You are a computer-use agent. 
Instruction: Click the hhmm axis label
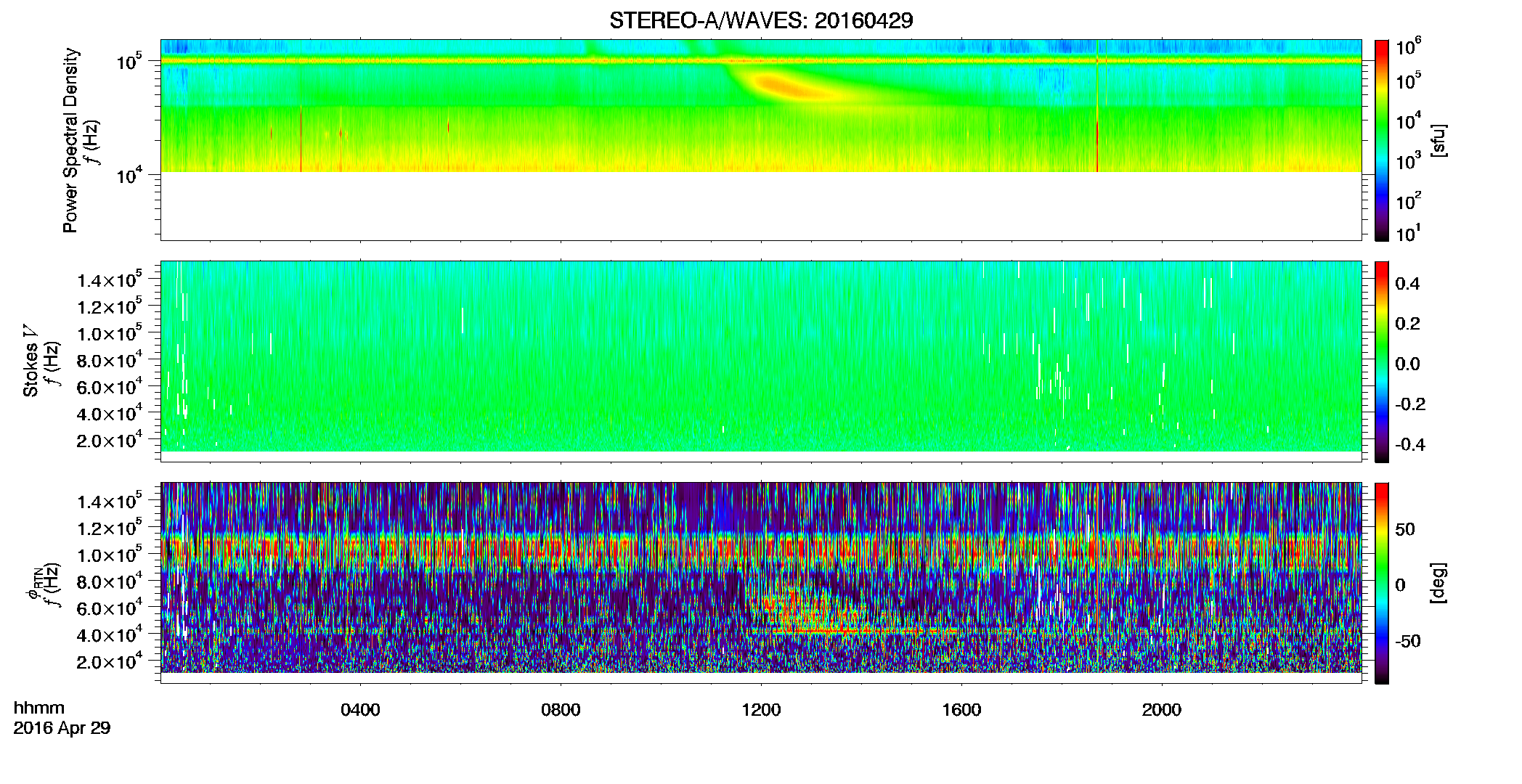coord(39,709)
